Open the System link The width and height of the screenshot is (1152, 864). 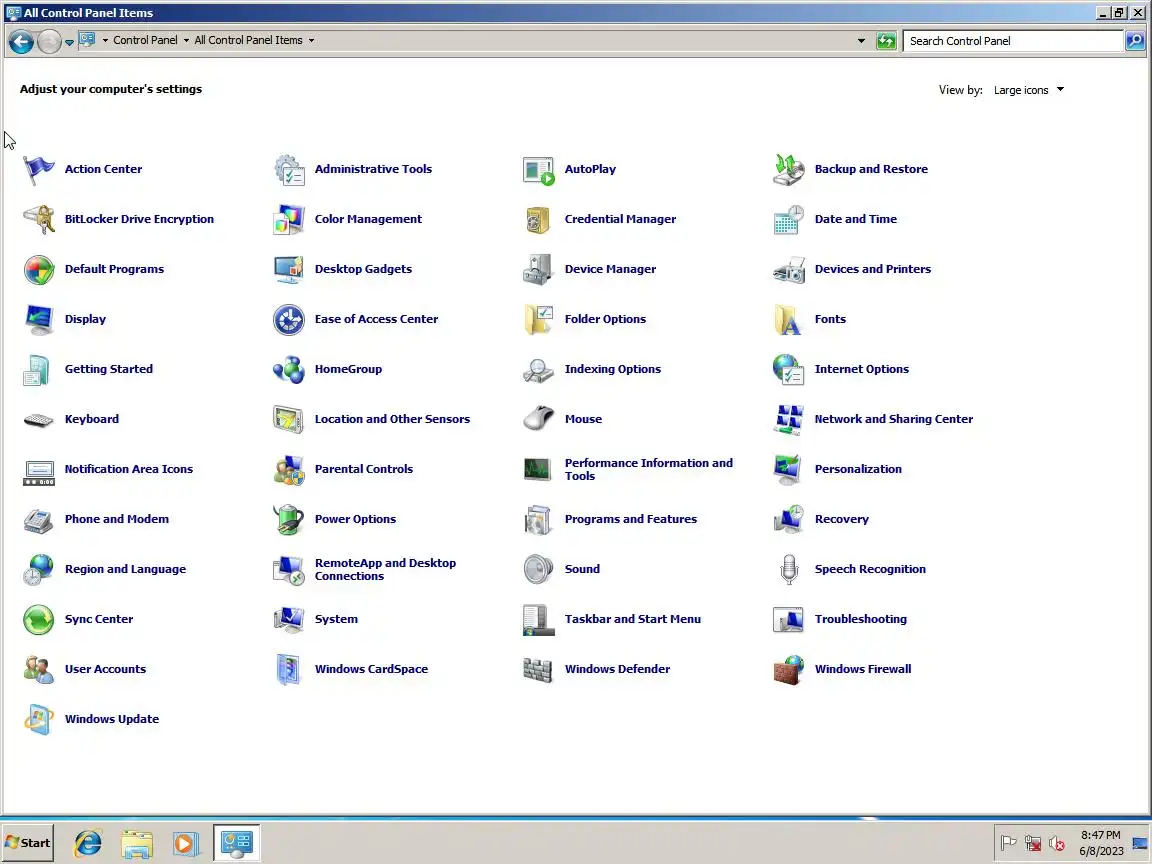(336, 619)
